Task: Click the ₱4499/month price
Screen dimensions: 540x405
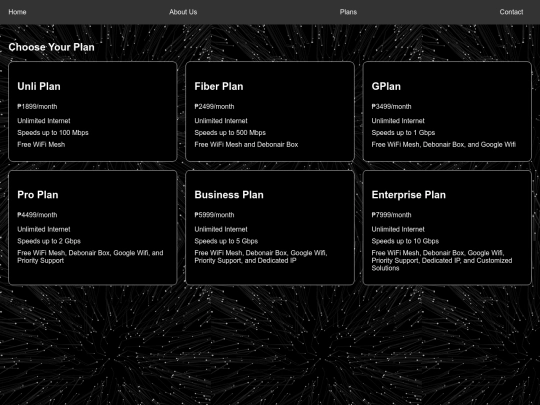Action: 37,215
